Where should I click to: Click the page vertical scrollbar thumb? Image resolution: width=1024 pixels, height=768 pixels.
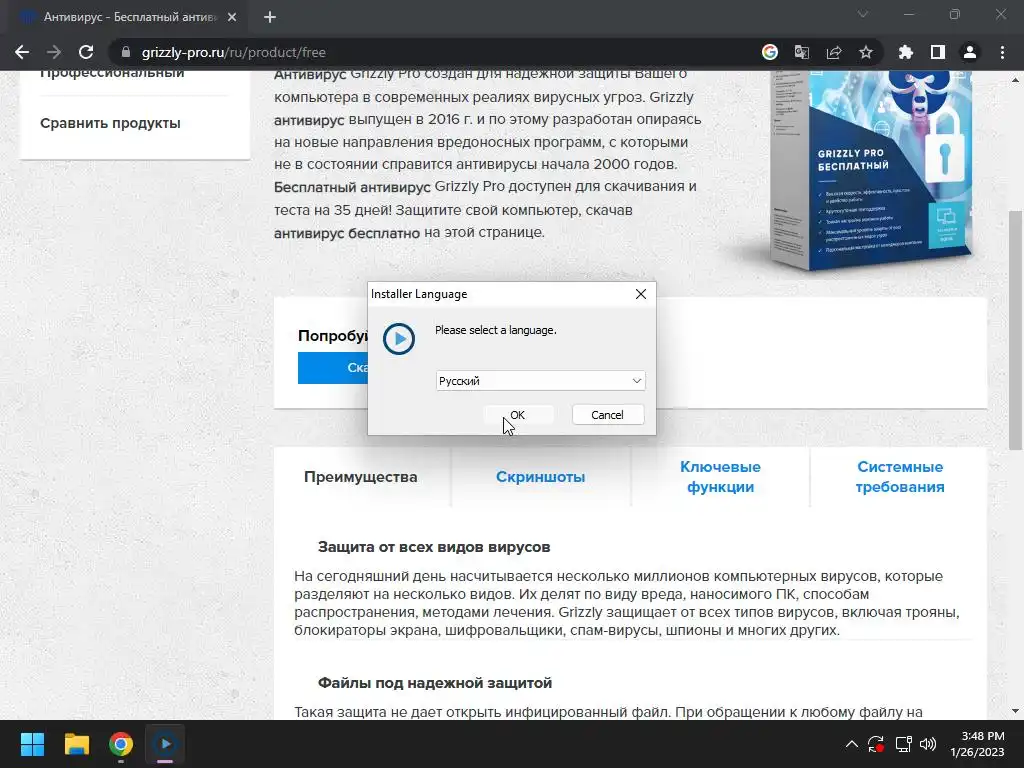1016,330
